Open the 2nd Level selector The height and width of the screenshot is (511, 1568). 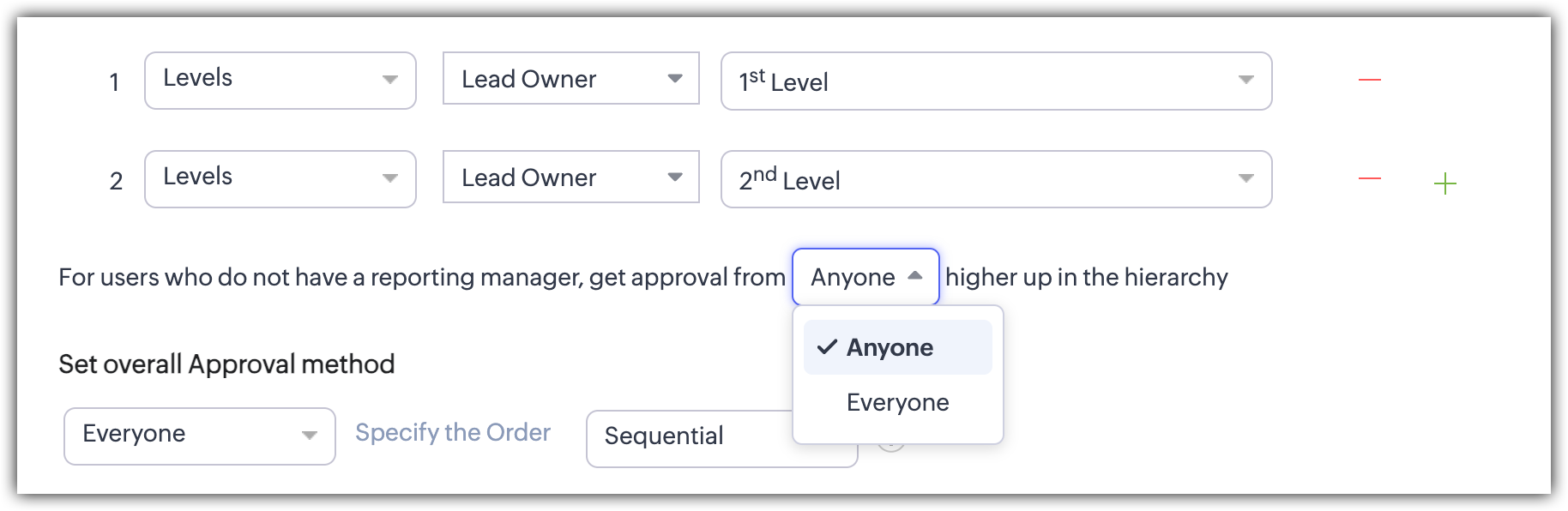click(995, 180)
